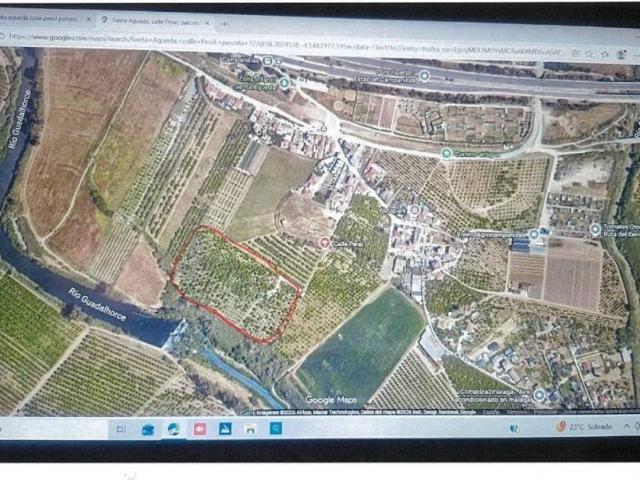
Task: Open the blue briefcase app in taskbar
Action: point(147,429)
